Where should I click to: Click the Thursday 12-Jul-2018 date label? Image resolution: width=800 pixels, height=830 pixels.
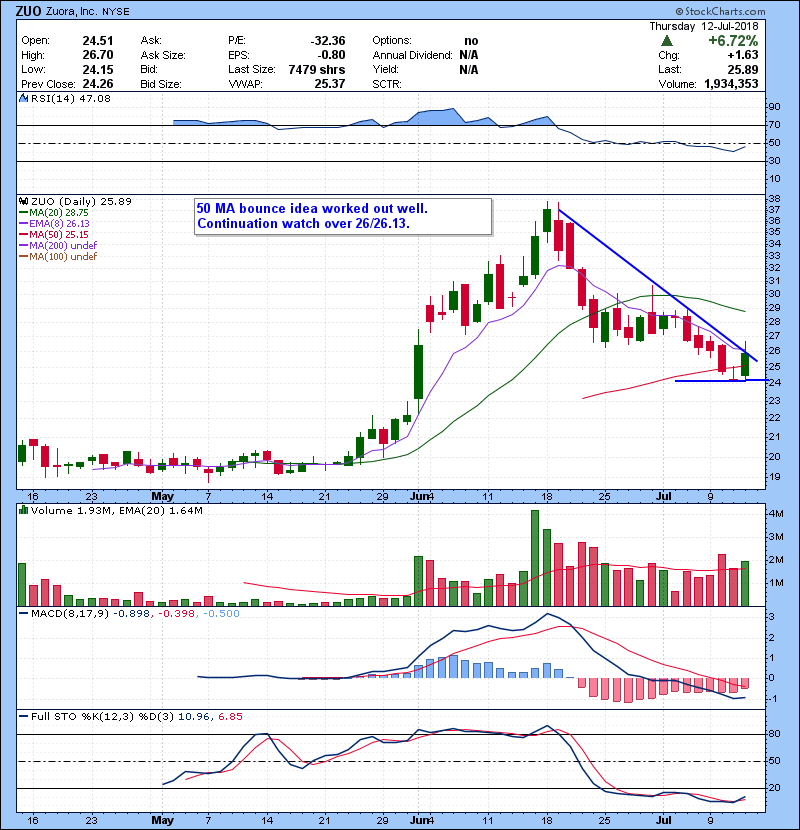(704, 26)
